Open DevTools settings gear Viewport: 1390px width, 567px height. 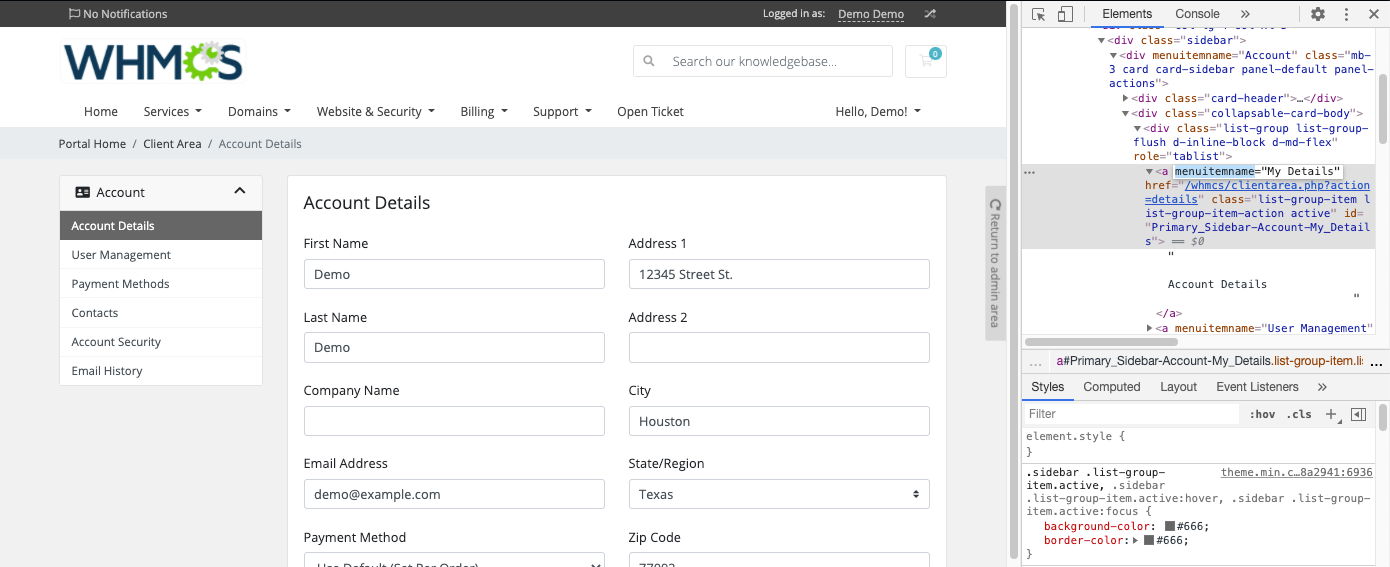(1318, 14)
